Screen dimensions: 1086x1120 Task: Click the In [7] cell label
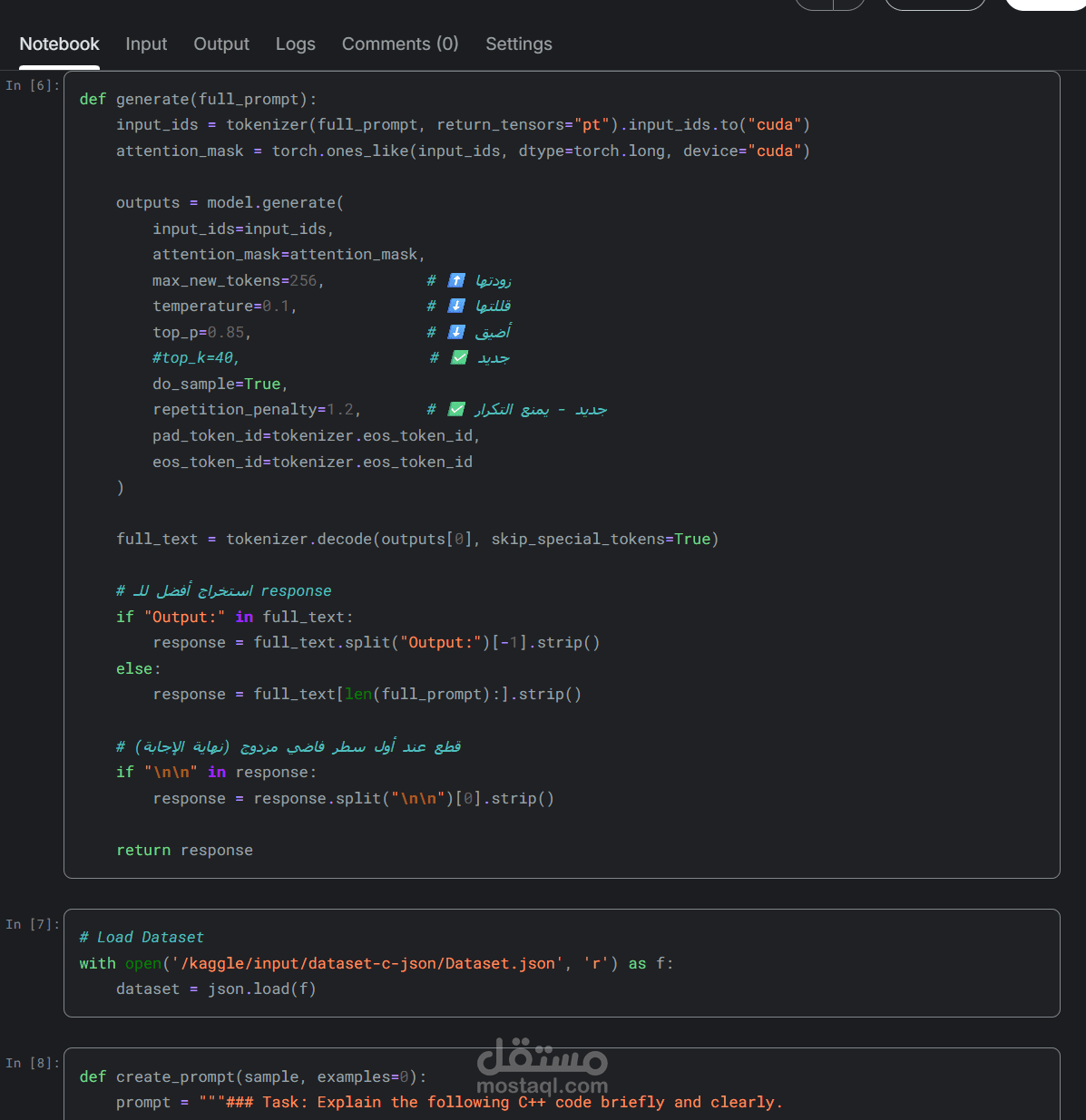[x=33, y=924]
